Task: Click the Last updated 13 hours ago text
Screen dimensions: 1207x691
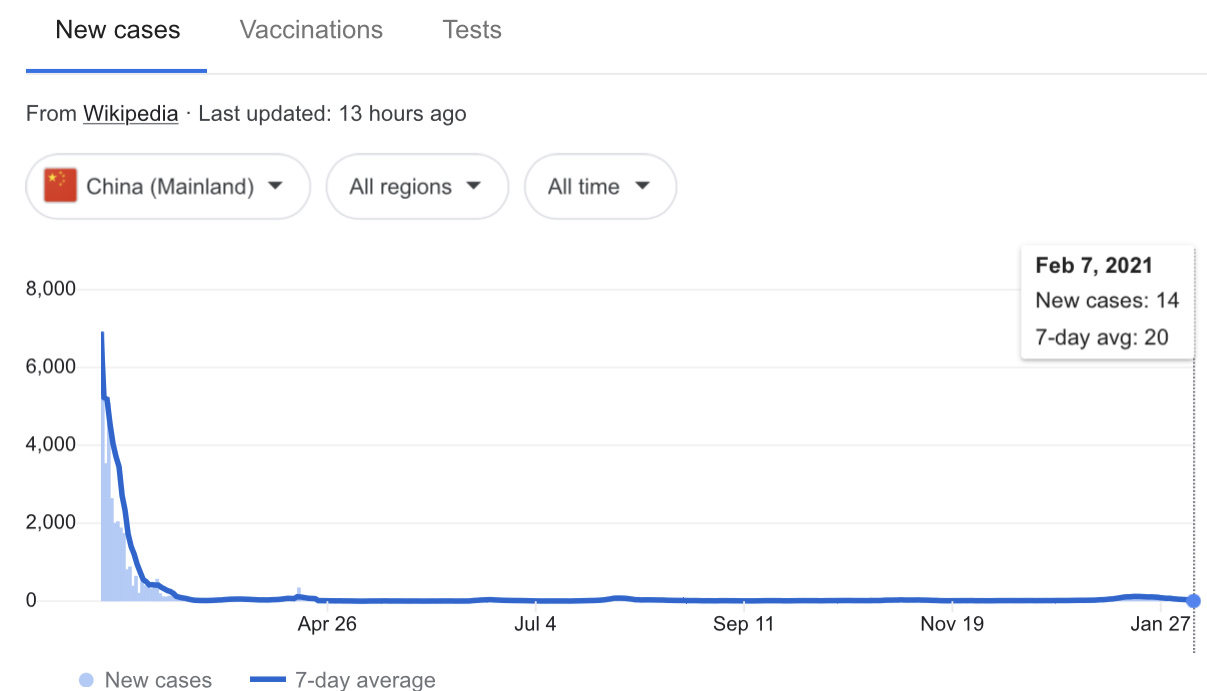Action: point(332,114)
